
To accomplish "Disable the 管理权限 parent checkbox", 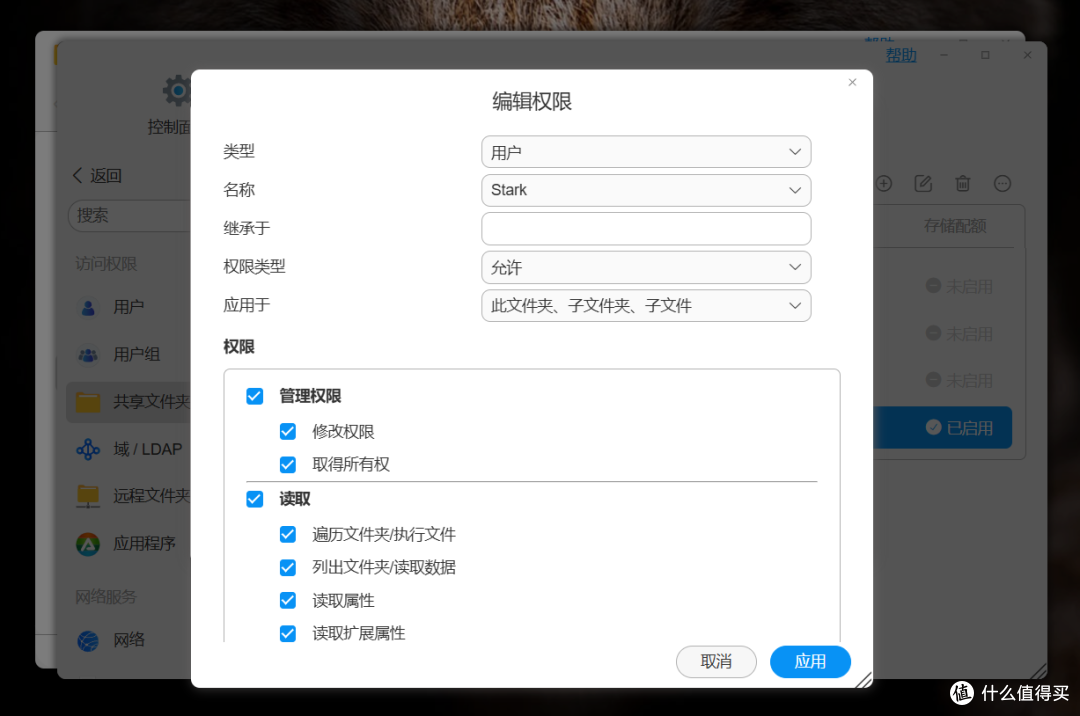I will coord(254,396).
